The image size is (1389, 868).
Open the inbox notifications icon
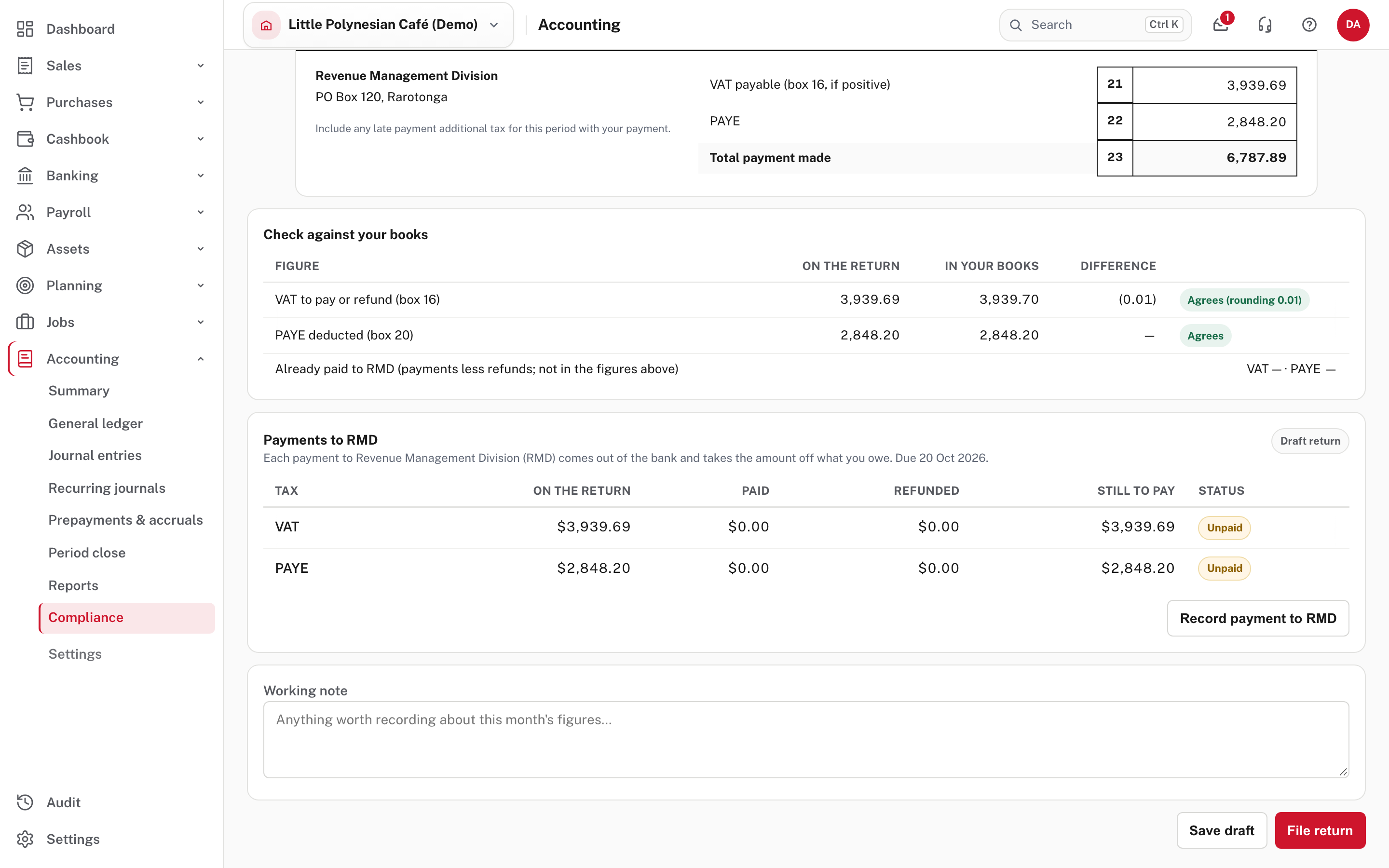[1221, 25]
